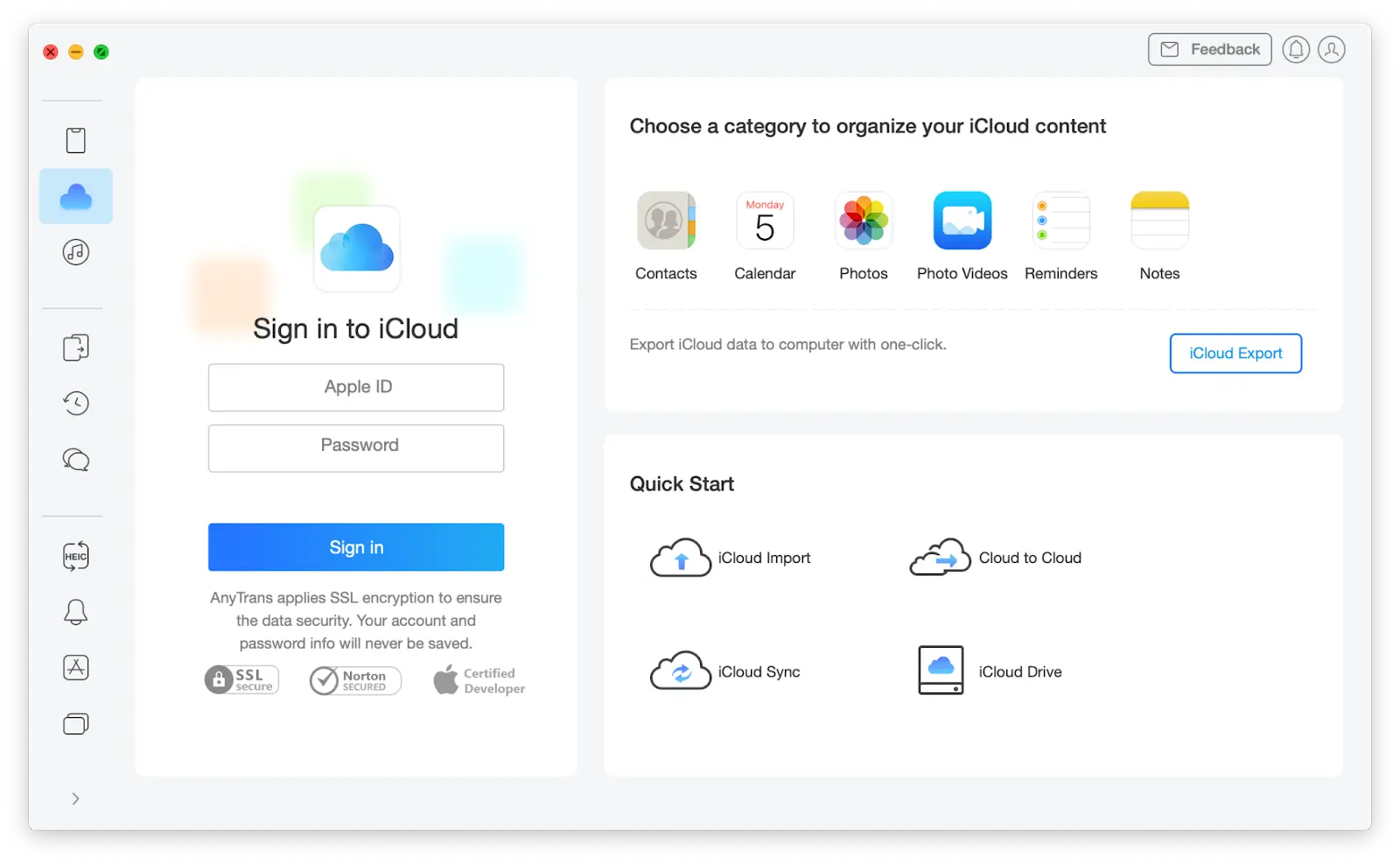Open the HEIC Converter icon

pos(76,556)
